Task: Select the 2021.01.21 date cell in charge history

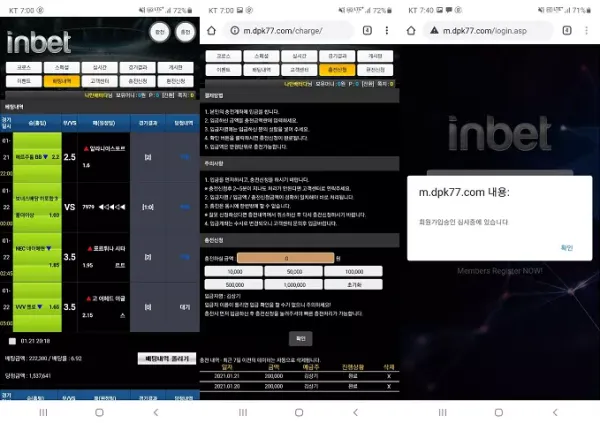Action: 227,376
